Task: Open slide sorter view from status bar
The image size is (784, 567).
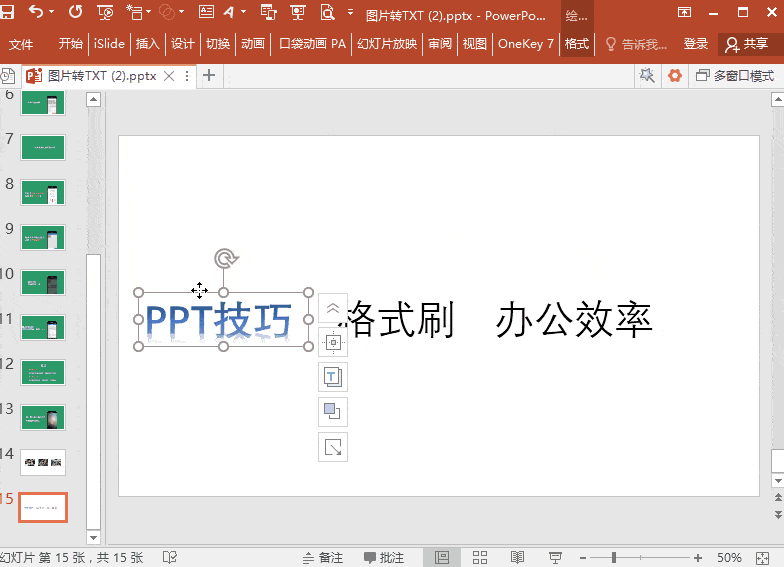Action: 479,557
